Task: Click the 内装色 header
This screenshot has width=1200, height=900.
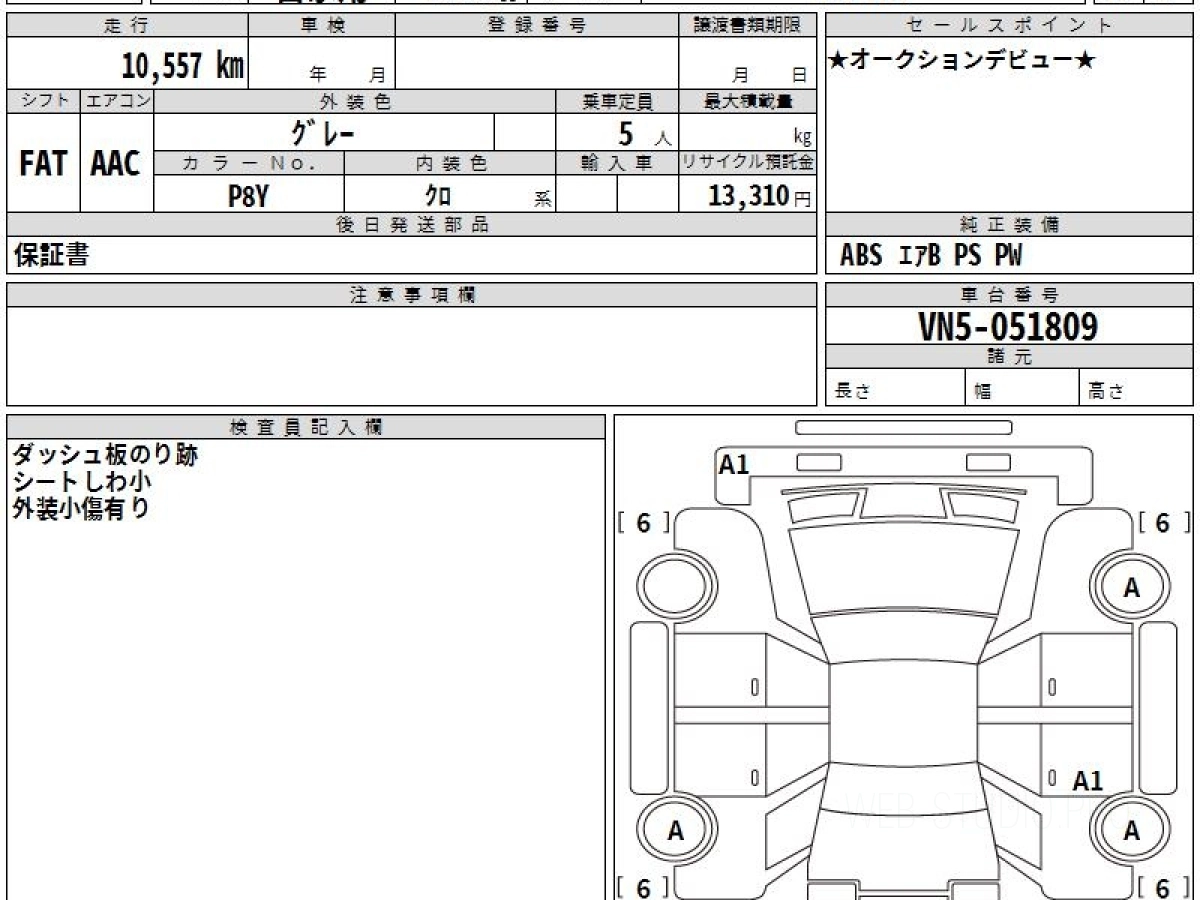Action: tap(450, 163)
